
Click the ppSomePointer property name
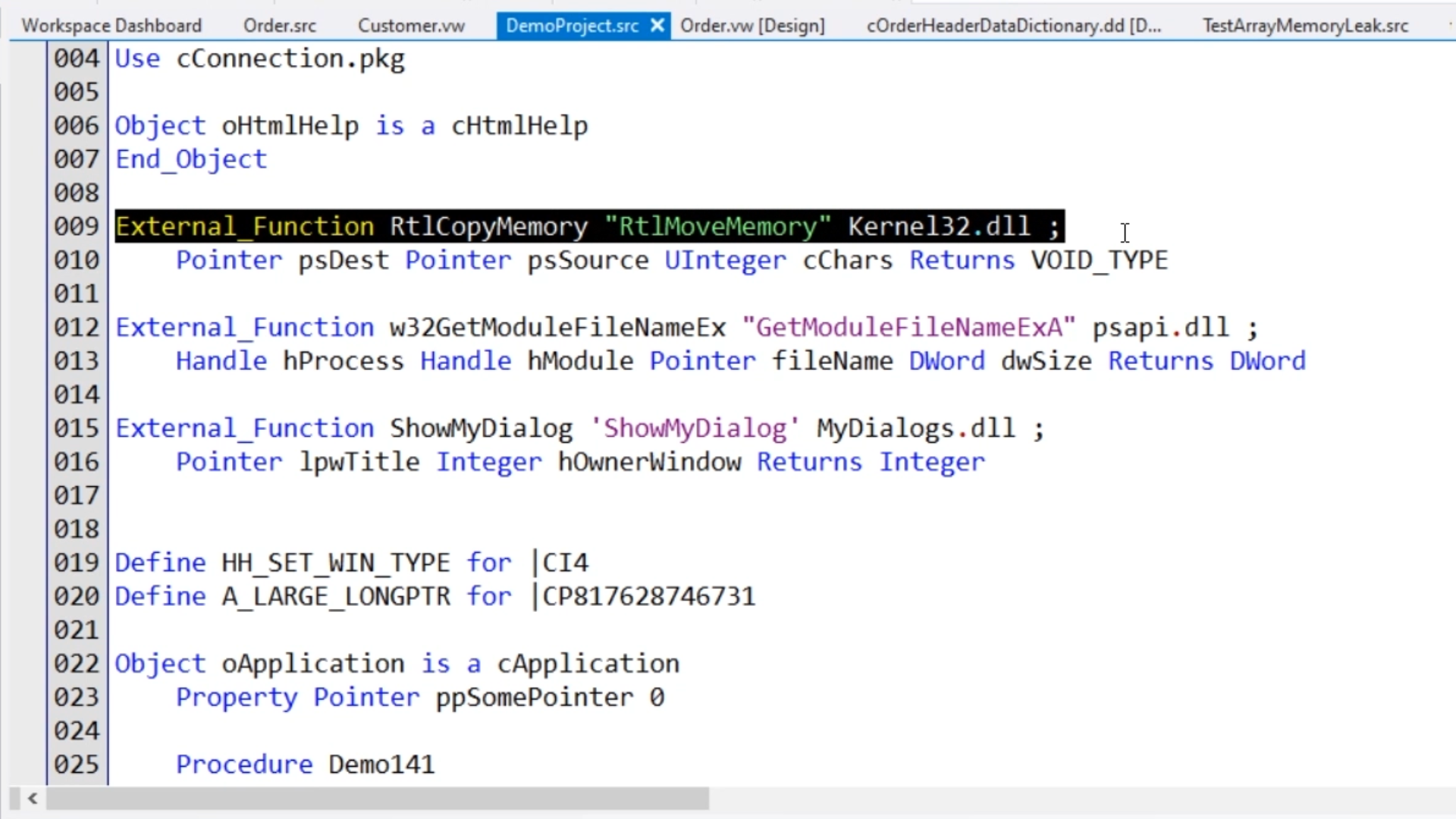[x=534, y=698]
